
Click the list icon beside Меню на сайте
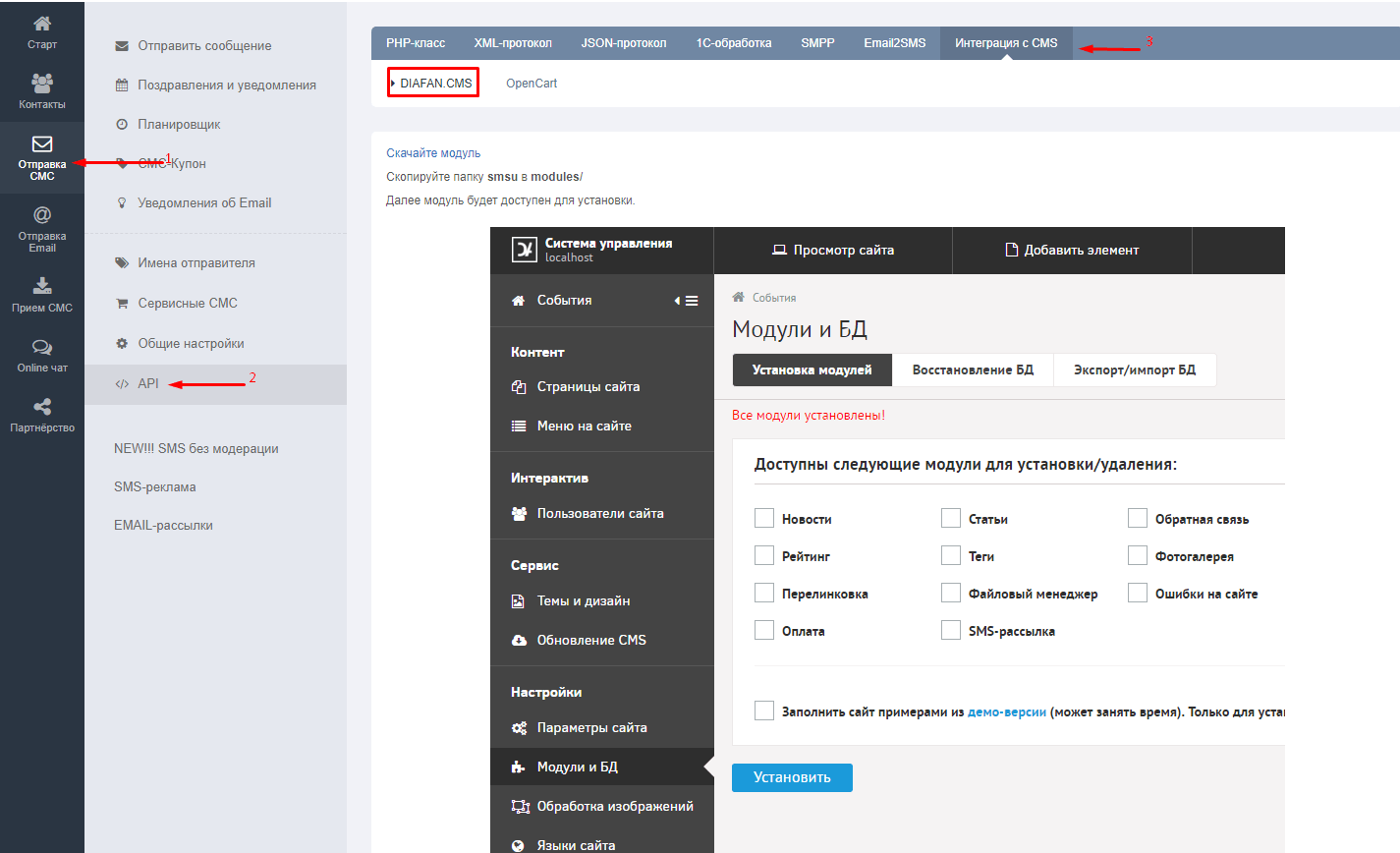[x=519, y=426]
